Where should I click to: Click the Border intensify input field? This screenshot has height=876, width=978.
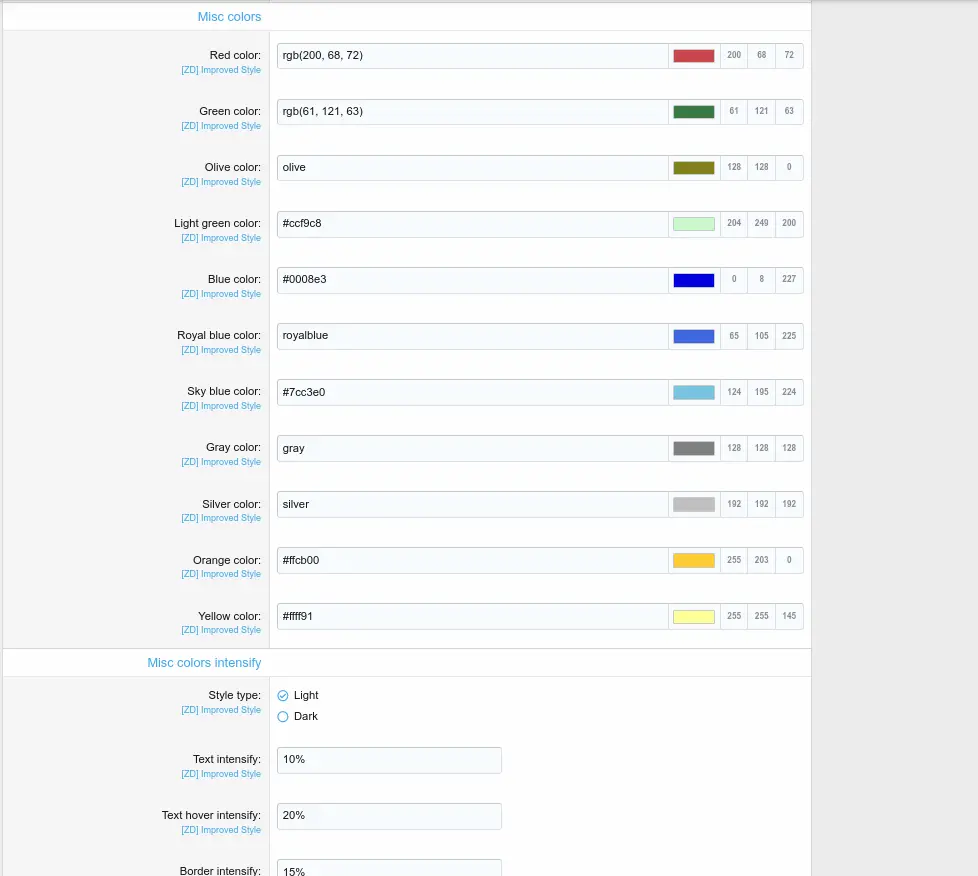coord(389,868)
